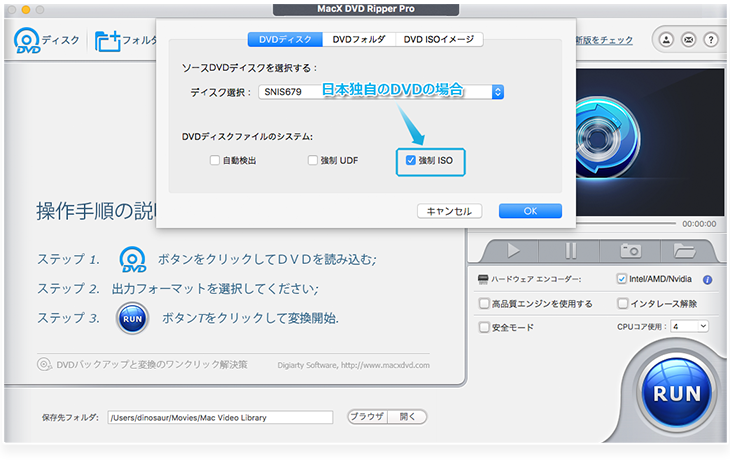Screen dimensions: 730x460
Task: Toggle the インタレース解除 checkbox
Action: [x=623, y=303]
